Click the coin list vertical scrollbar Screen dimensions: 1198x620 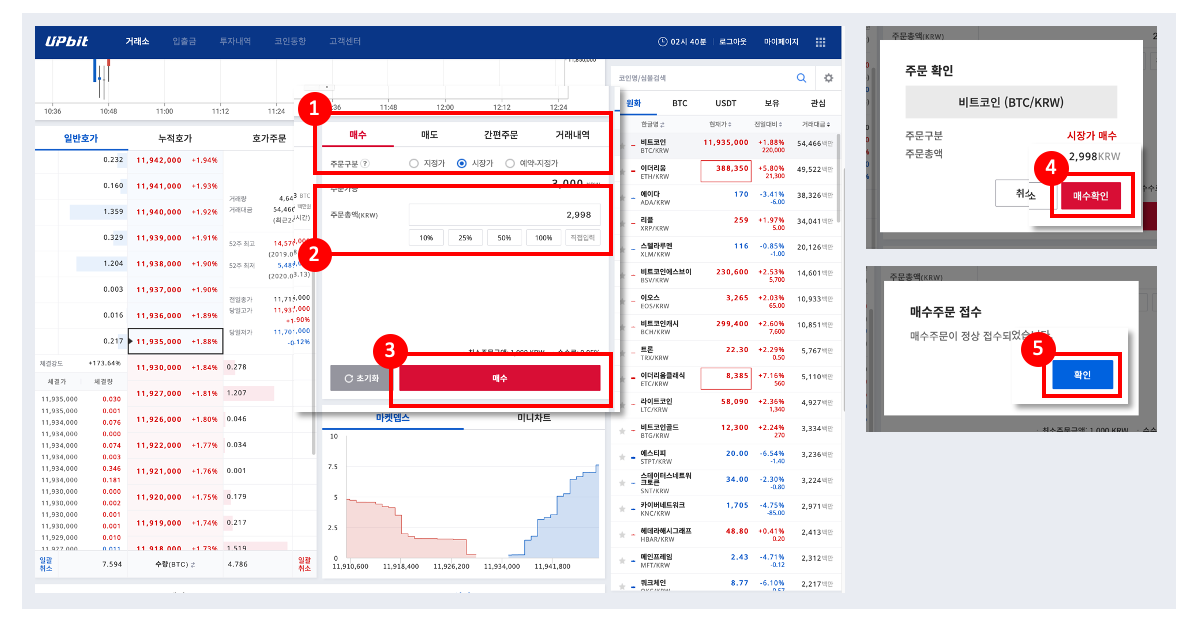[x=838, y=177]
